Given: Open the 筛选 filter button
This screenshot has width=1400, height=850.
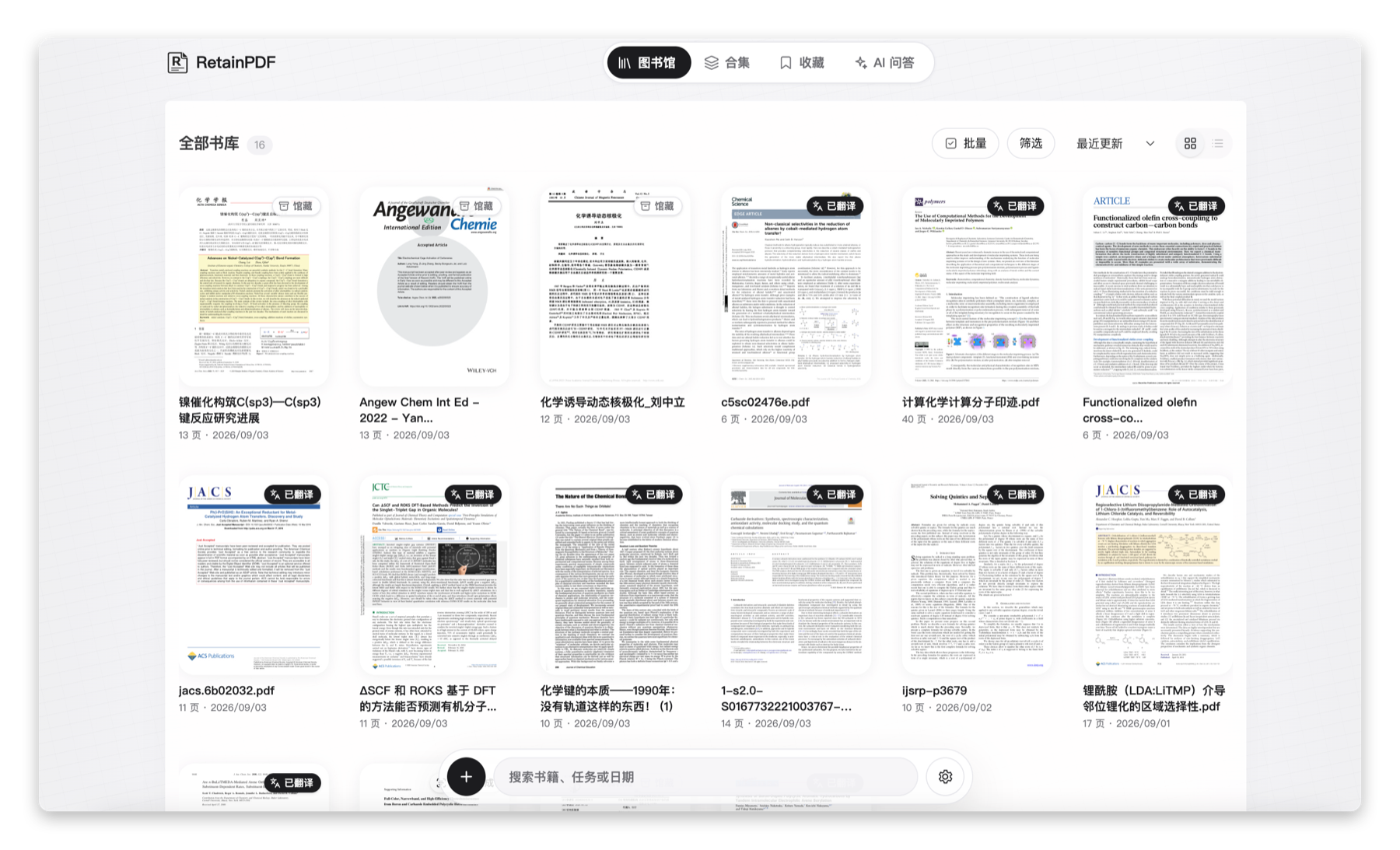Looking at the screenshot, I should click(1031, 143).
